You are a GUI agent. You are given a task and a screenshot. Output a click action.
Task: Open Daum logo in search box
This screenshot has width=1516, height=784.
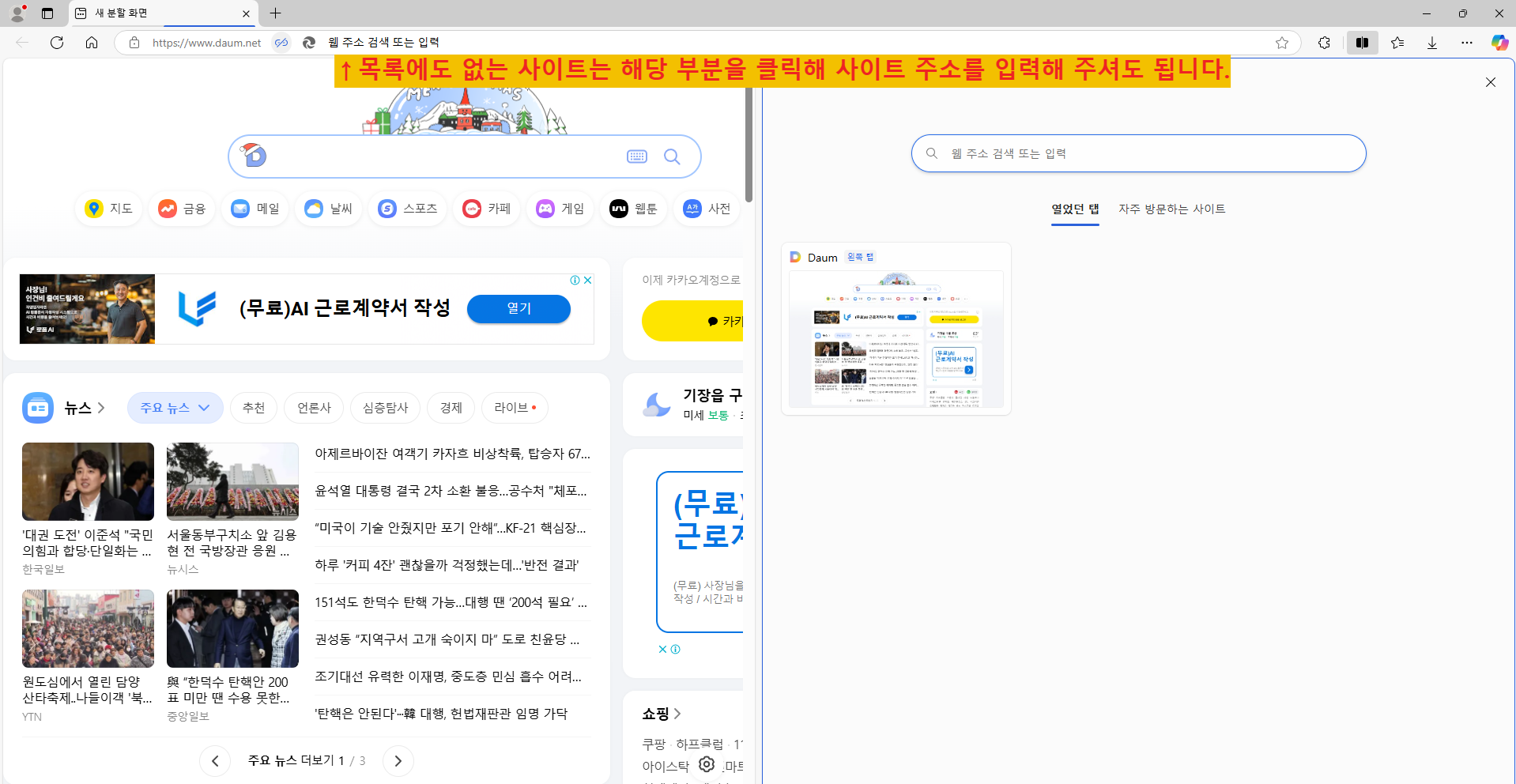coord(254,155)
